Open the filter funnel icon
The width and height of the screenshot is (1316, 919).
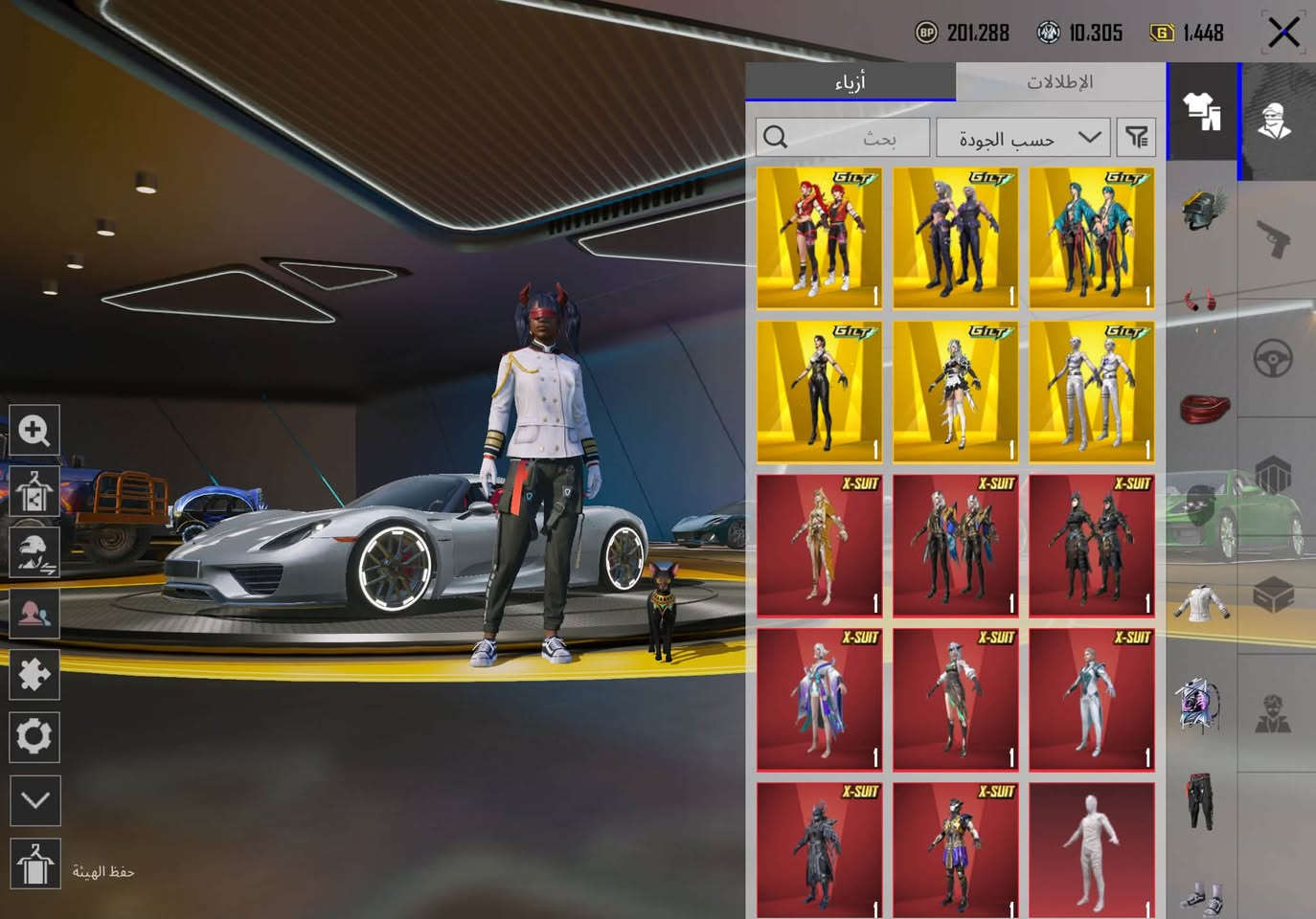point(1136,138)
